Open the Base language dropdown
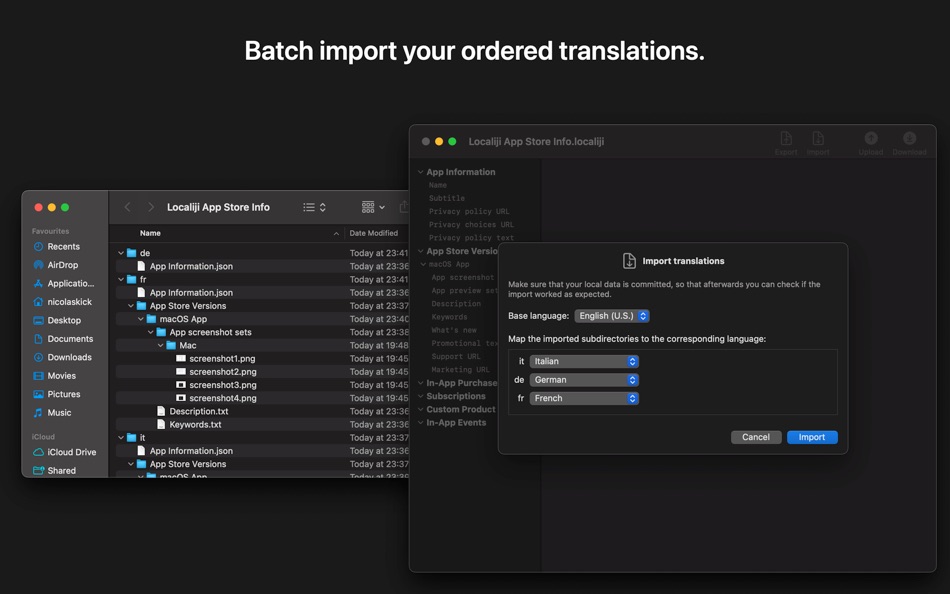This screenshot has width=950, height=594. 612,316
